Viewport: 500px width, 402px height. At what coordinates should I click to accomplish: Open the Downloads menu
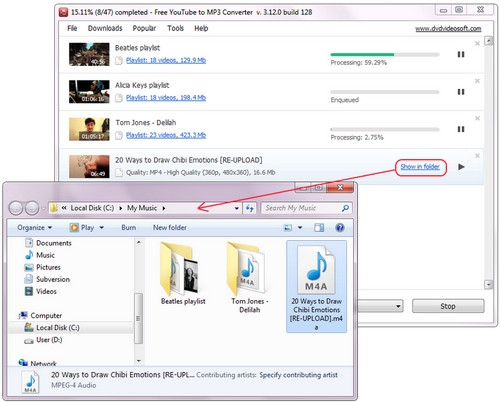point(105,28)
